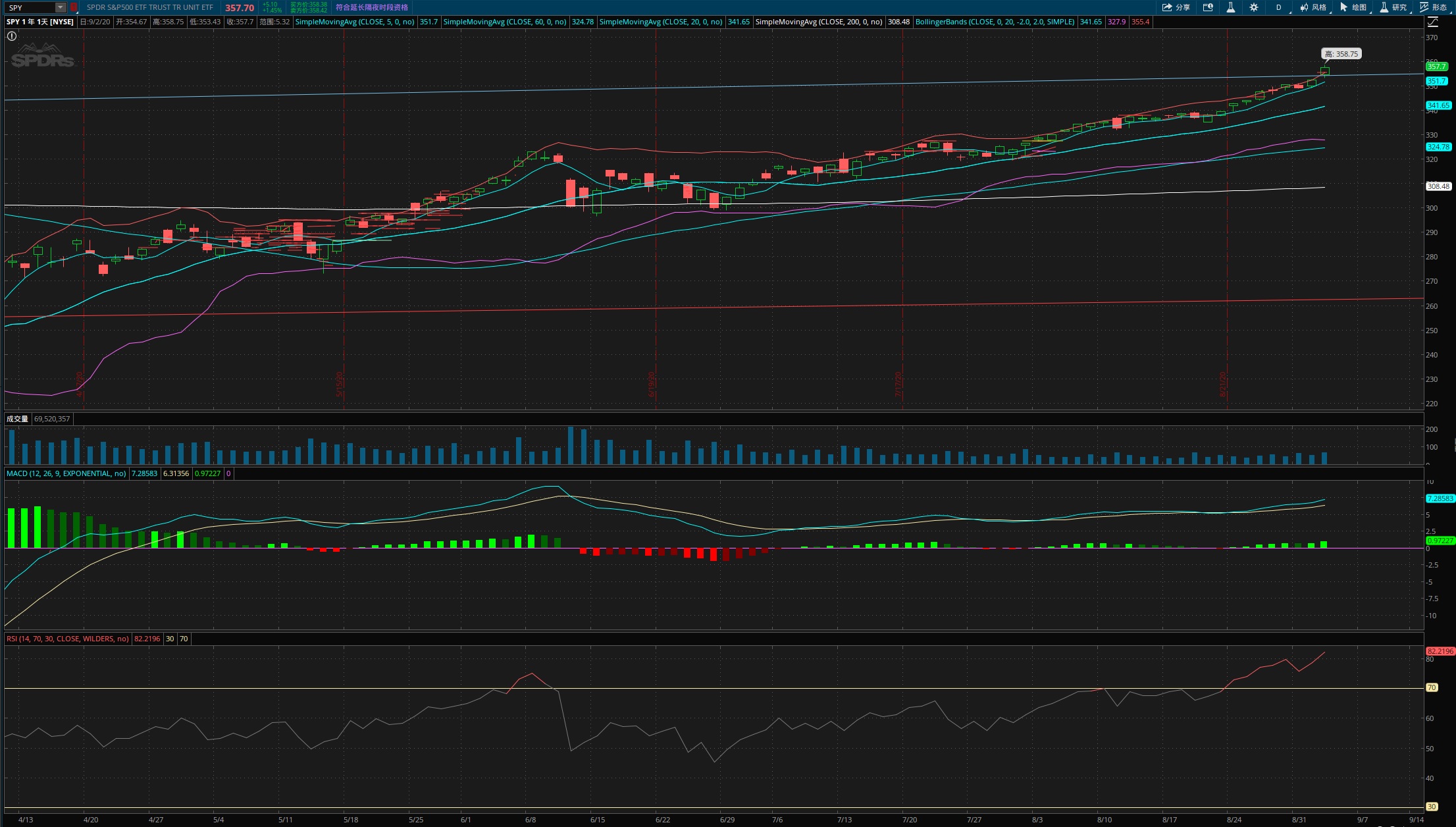1456x827 pixels.
Task: Click the 符合延长隔夜时段资格 status text
Action: click(372, 7)
